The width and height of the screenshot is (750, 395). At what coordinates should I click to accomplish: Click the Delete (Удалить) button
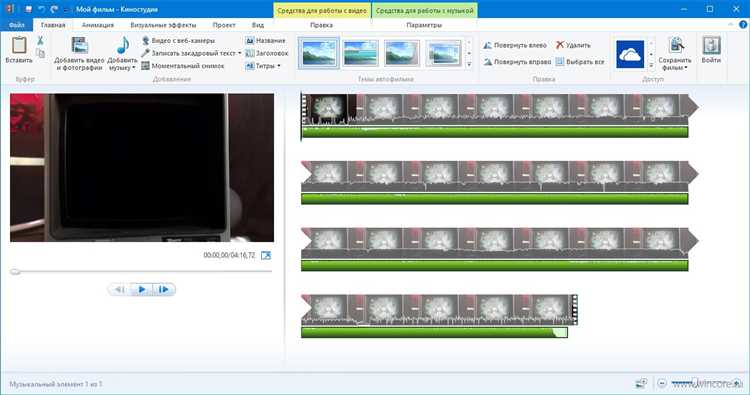click(x=573, y=45)
